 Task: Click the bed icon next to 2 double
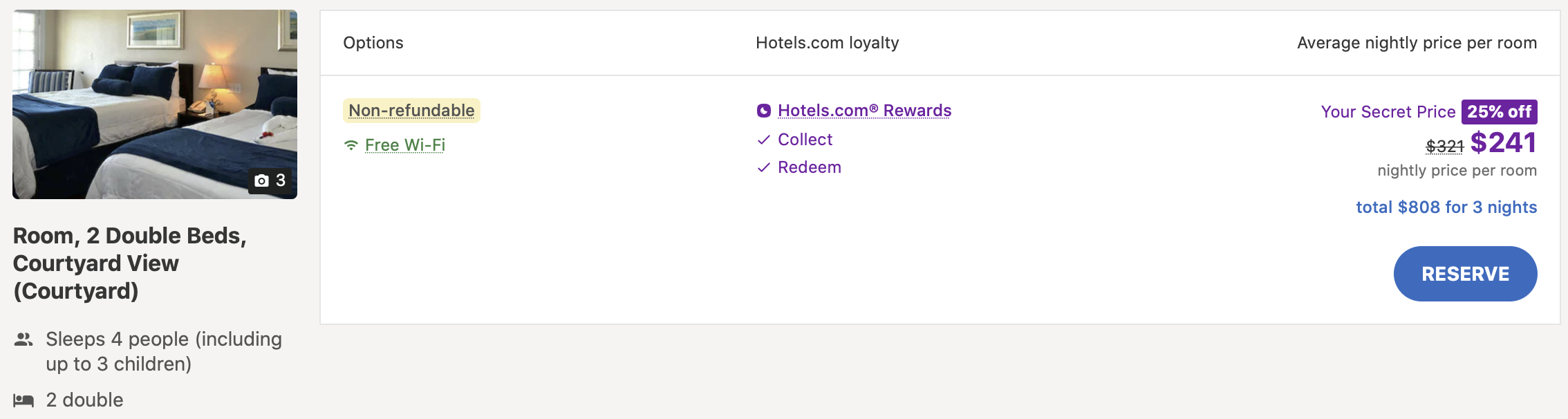pyautogui.click(x=24, y=400)
